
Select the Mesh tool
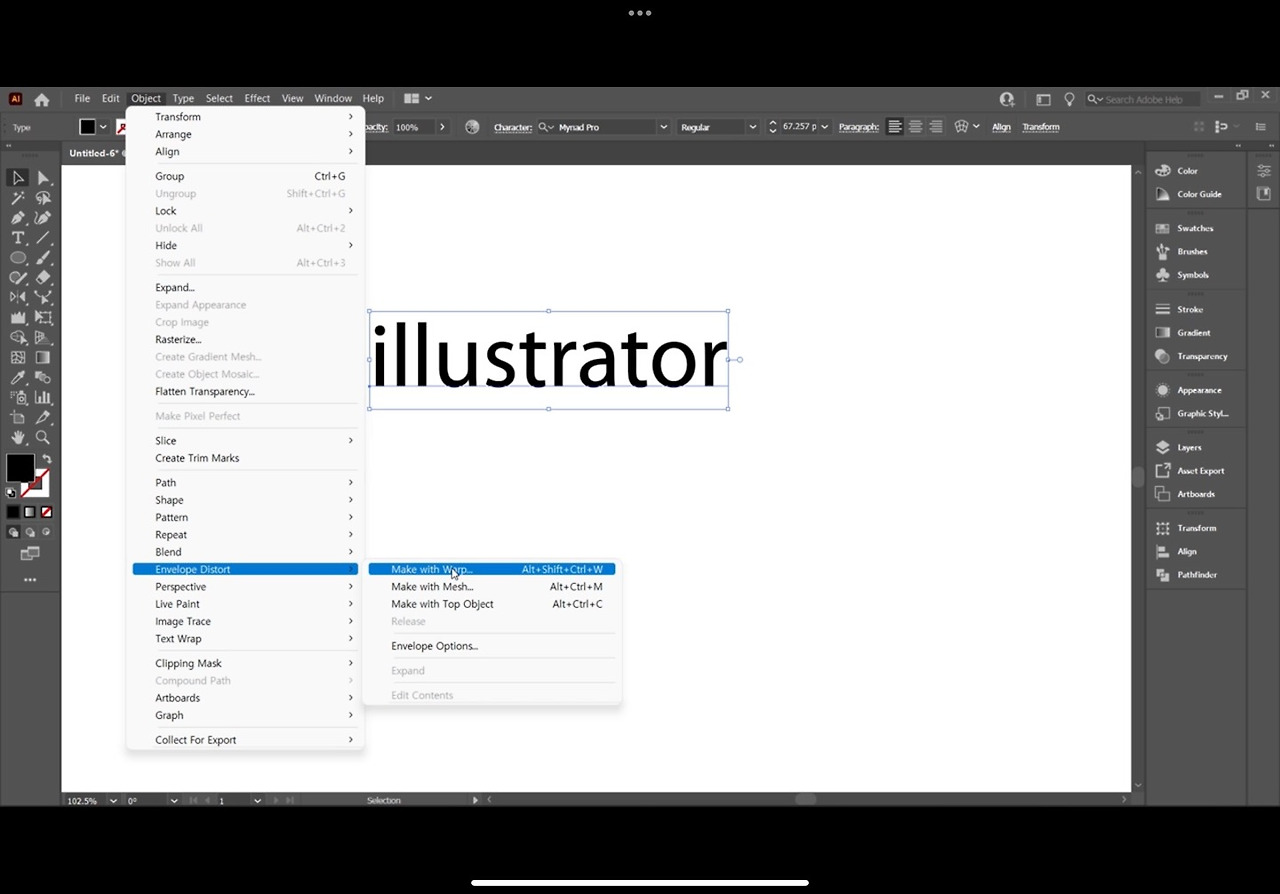[18, 358]
